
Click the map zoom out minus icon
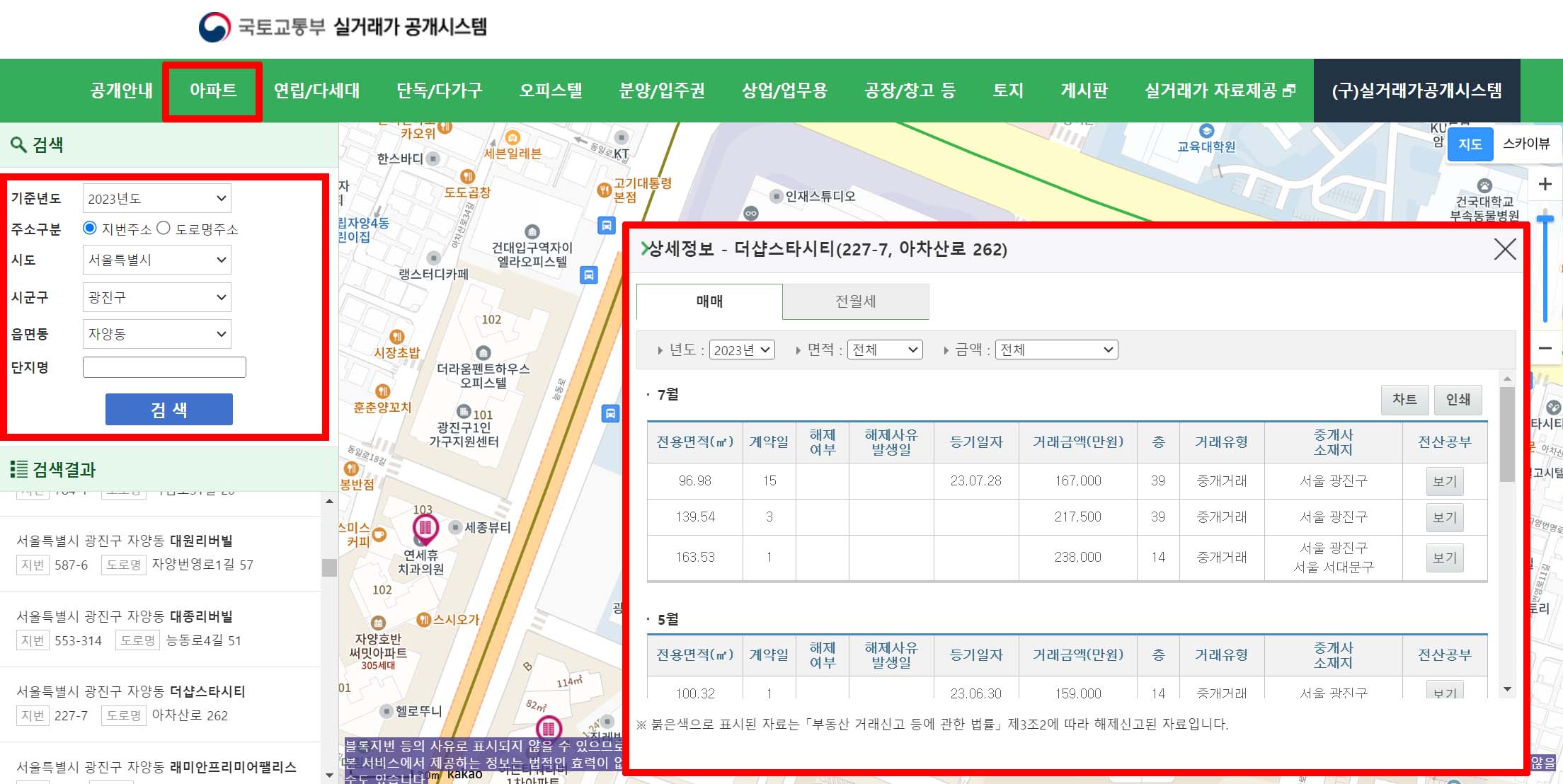coord(1545,348)
